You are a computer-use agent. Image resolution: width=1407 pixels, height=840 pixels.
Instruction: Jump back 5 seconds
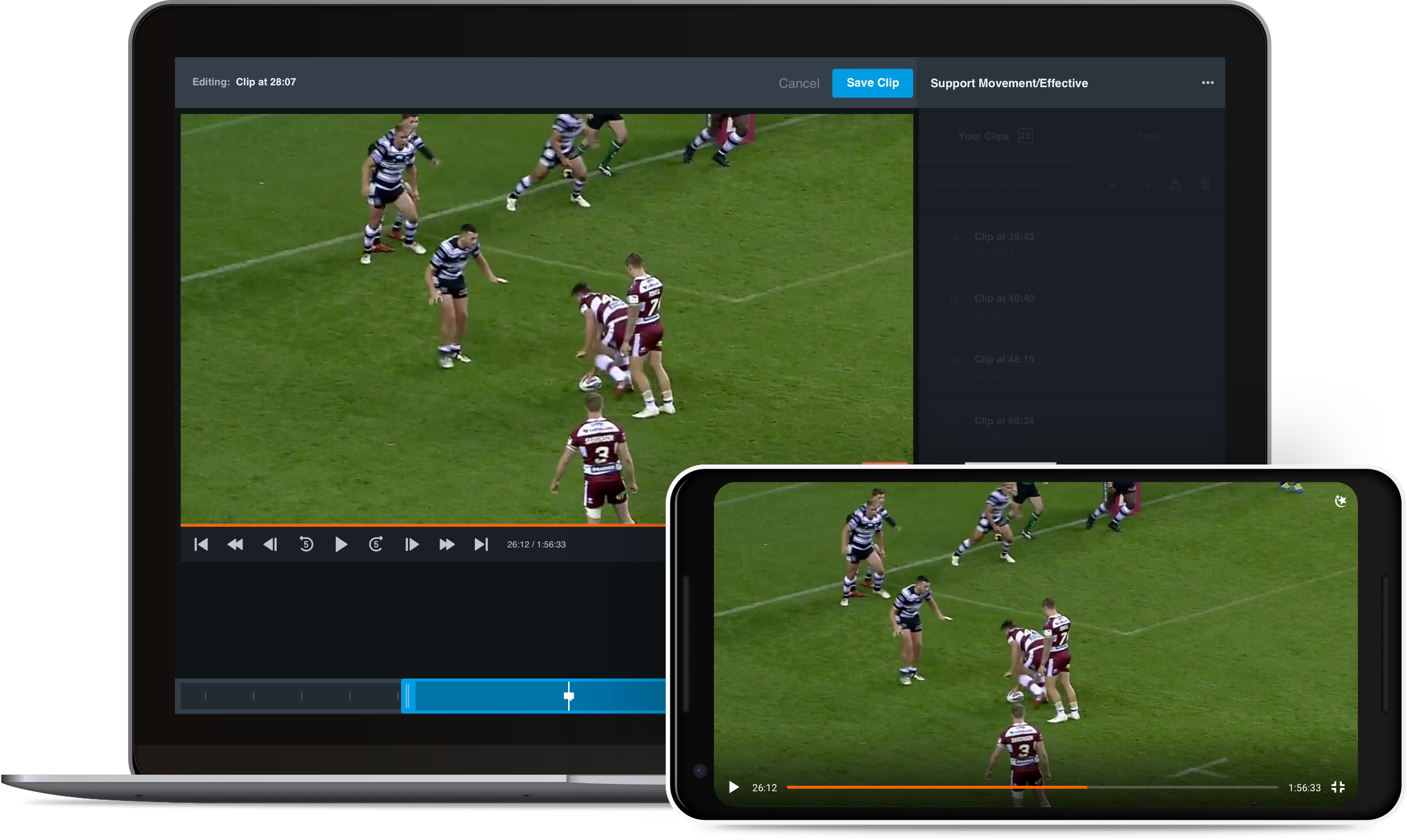pyautogui.click(x=306, y=544)
